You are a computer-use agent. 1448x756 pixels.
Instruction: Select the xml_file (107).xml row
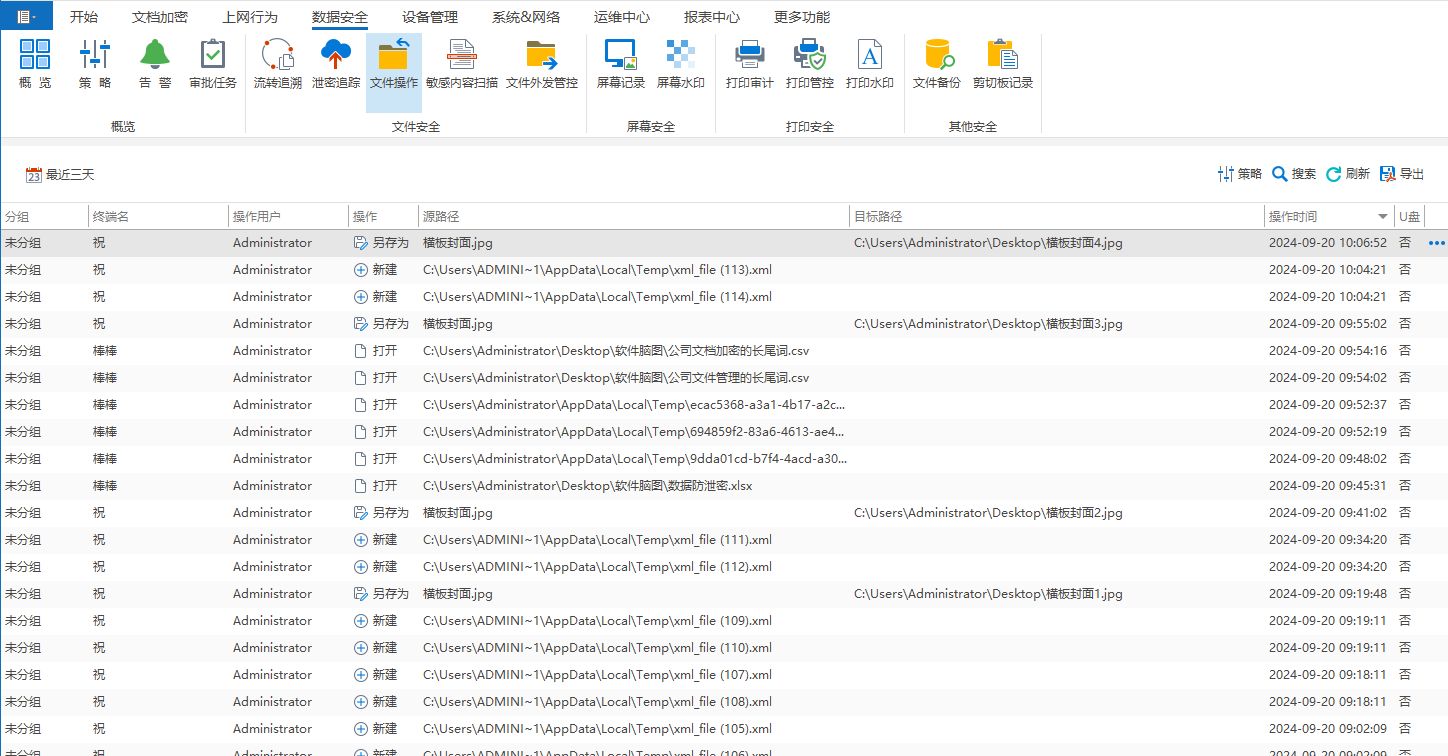(x=724, y=675)
